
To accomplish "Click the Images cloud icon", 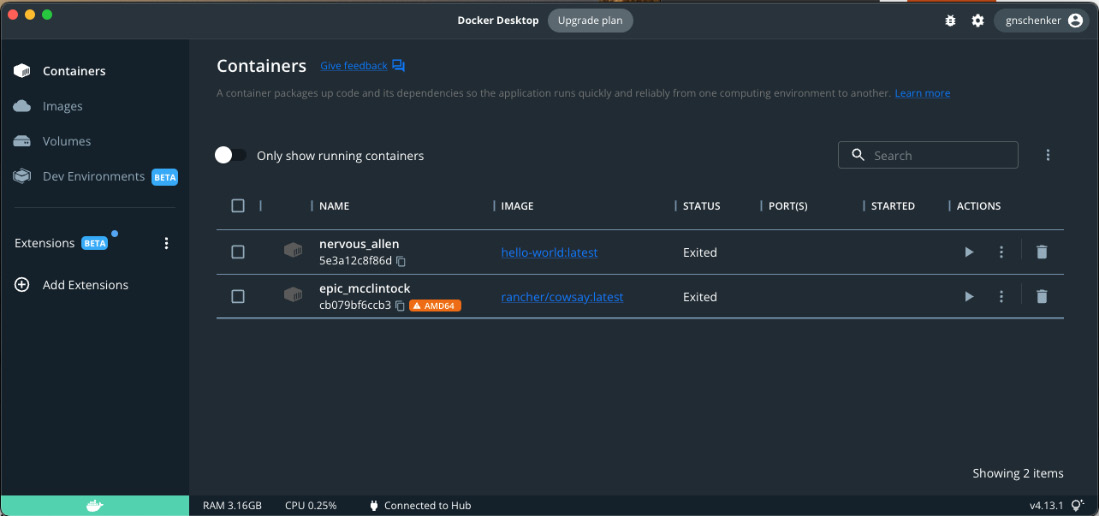I will [x=22, y=106].
